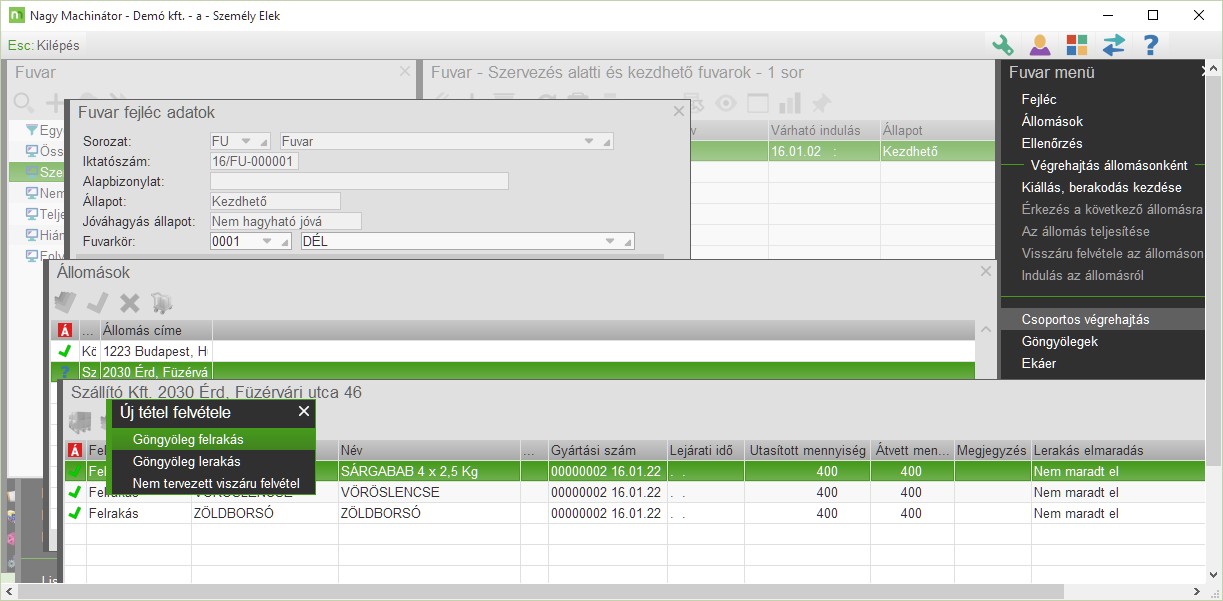The image size is (1223, 601).
Task: Select the VÖRÖSLENCSE name cell
Action: click(428, 492)
